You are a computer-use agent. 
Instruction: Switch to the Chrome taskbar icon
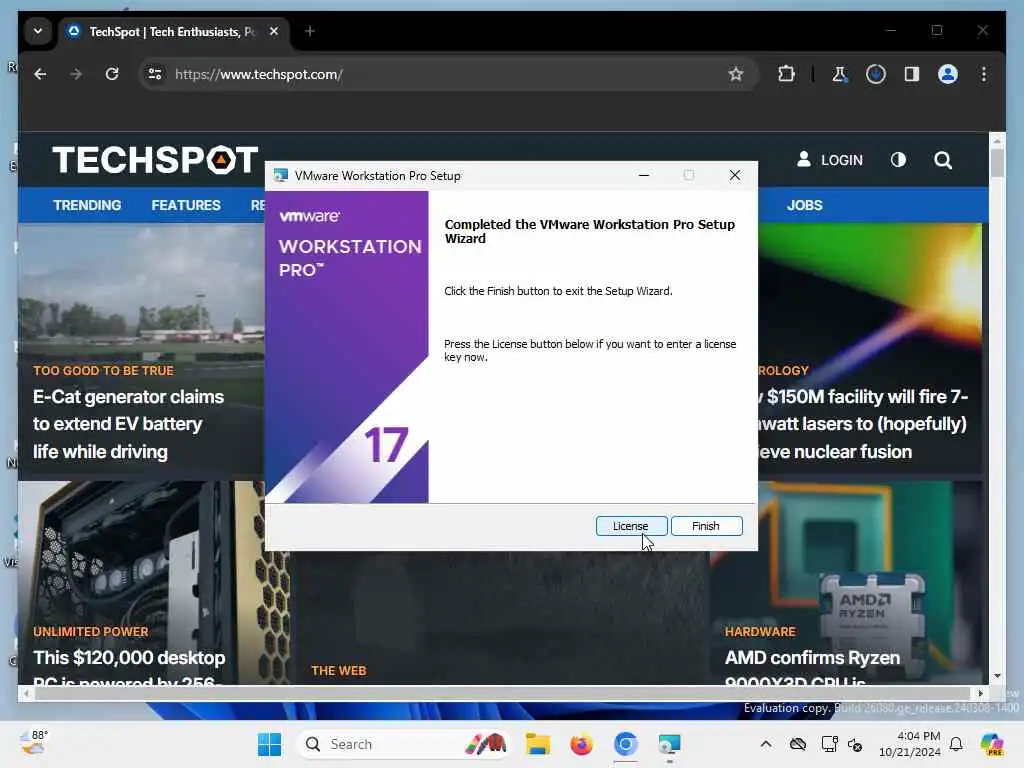coord(626,744)
